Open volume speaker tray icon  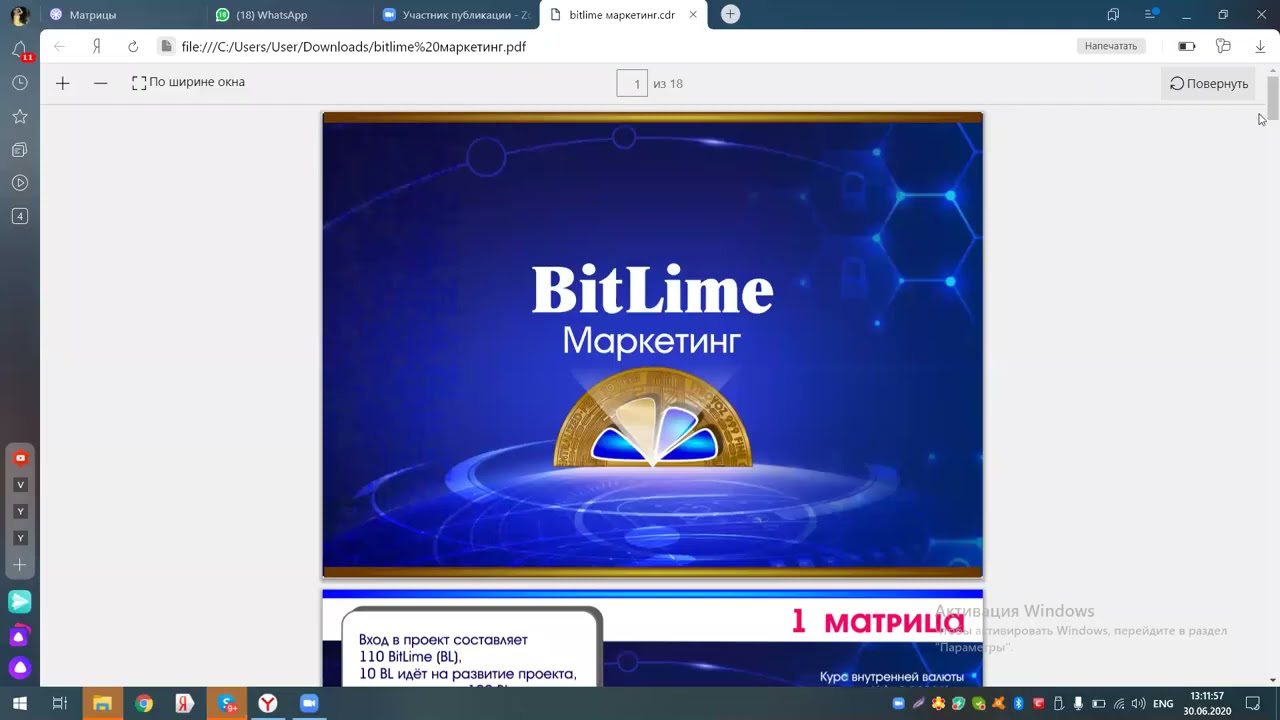1139,704
